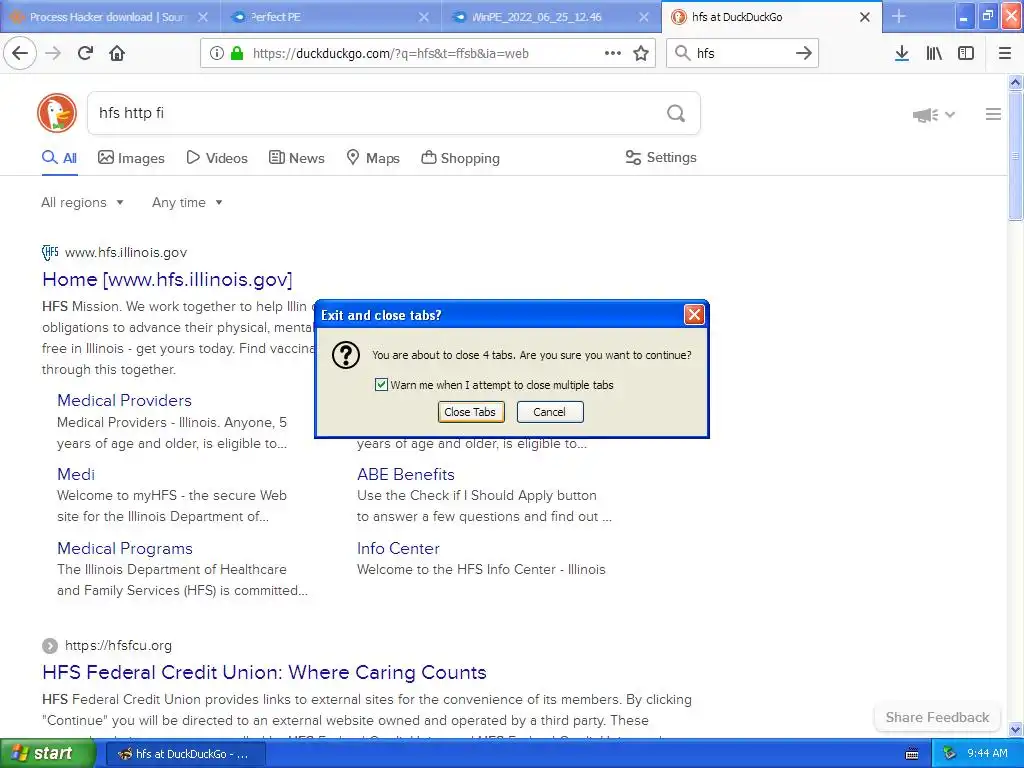Image resolution: width=1024 pixels, height=768 pixels.
Task: Open the Info Center sitelink
Action: [398, 549]
